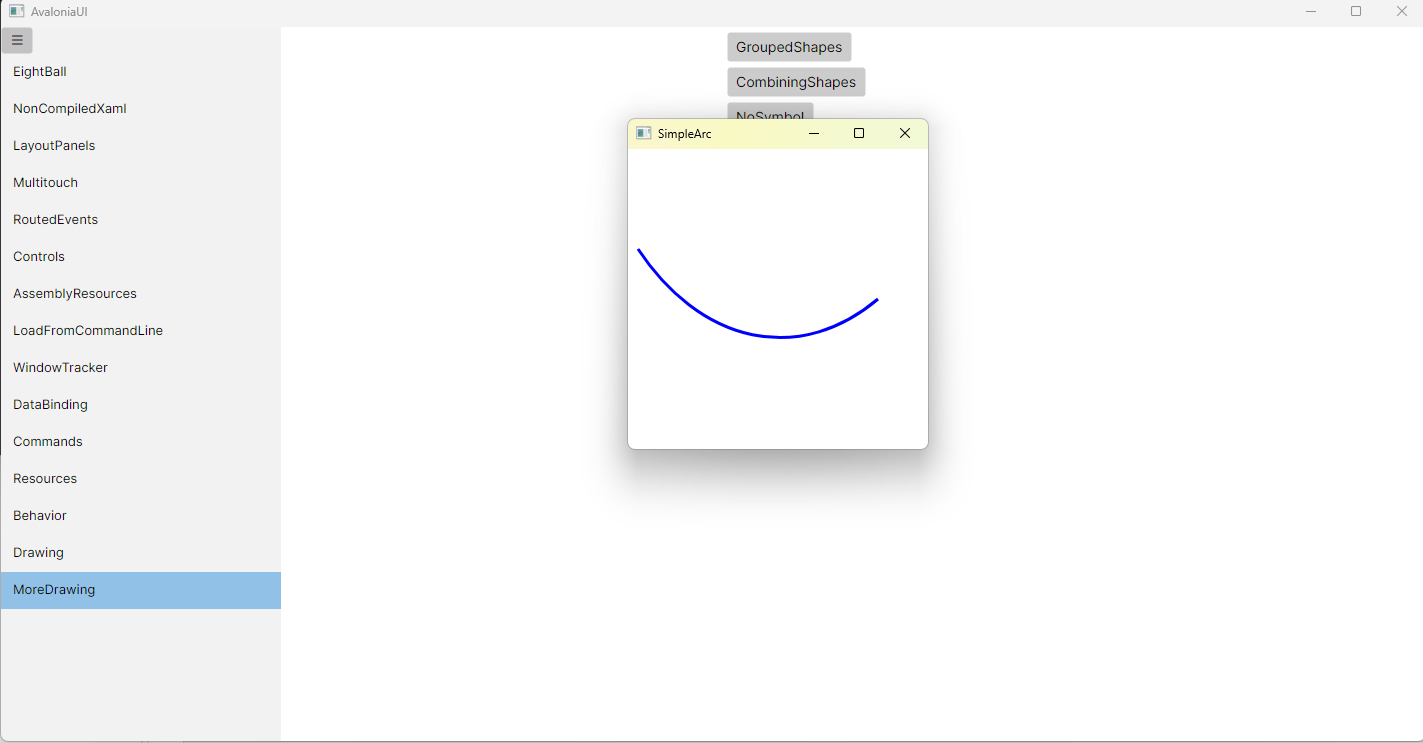Open the Multitouch sidebar item

click(x=141, y=183)
